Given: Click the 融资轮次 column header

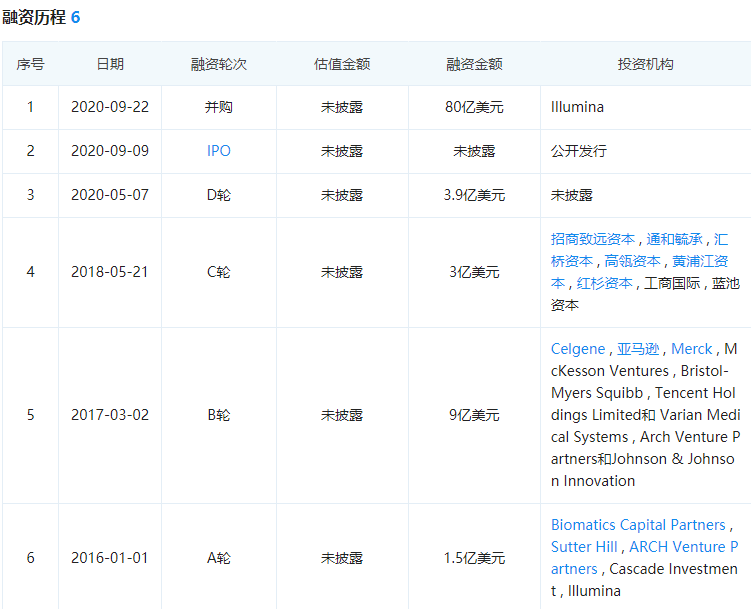Looking at the screenshot, I should coord(218,64).
